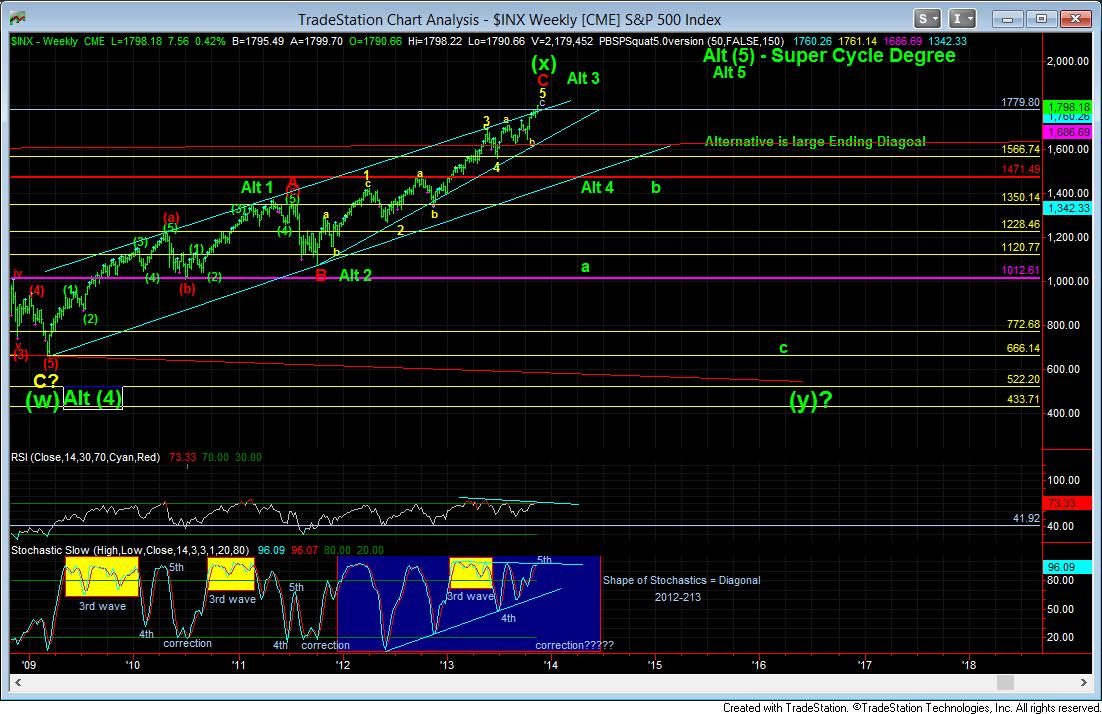The image size is (1102, 714).
Task: Click the TradeStation chart icon in title bar
Action: click(x=17, y=18)
